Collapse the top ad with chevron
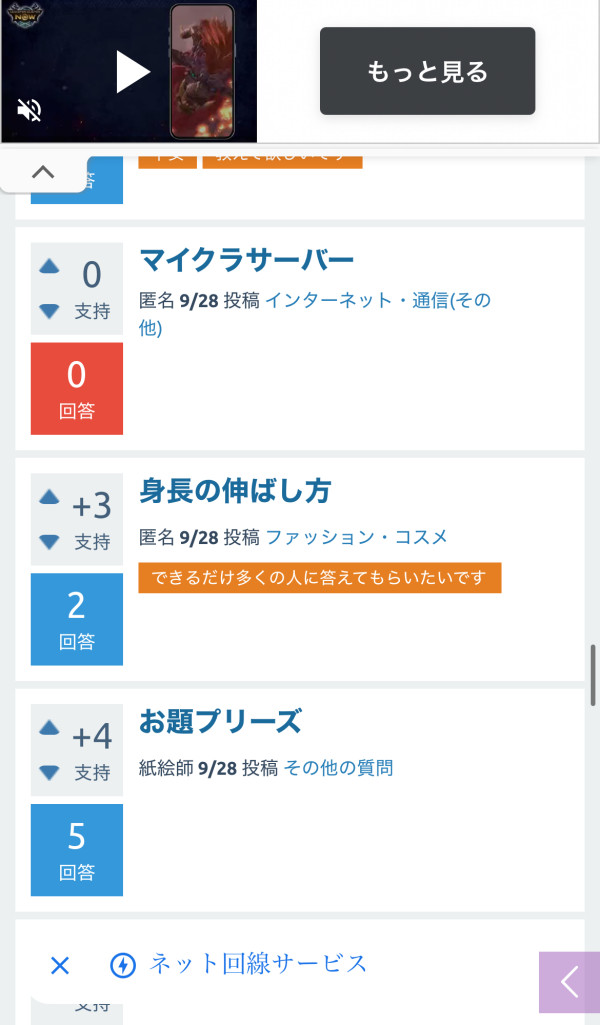Viewport: 600px width, 1025px height. click(x=43, y=172)
